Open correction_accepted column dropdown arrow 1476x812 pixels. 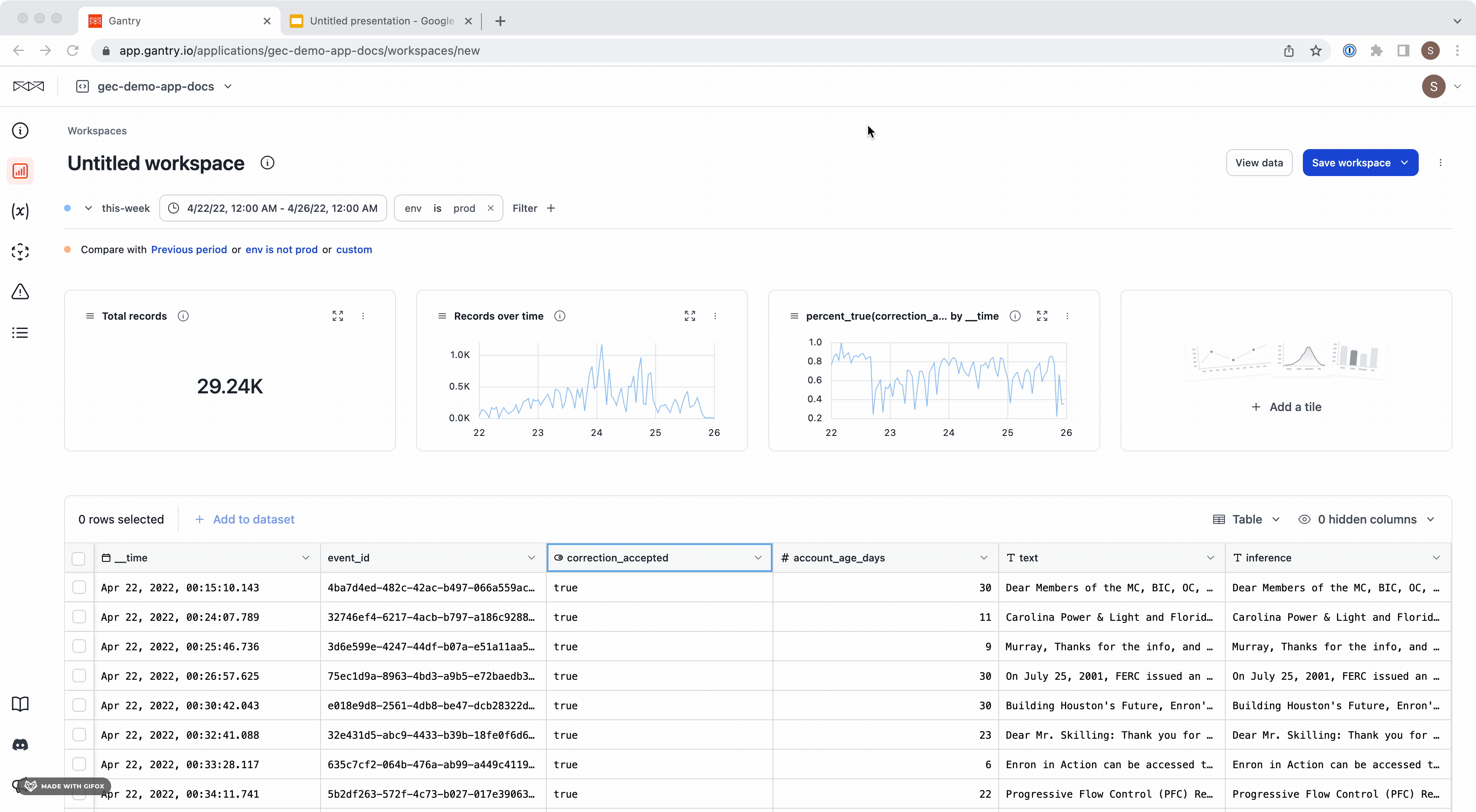point(758,558)
